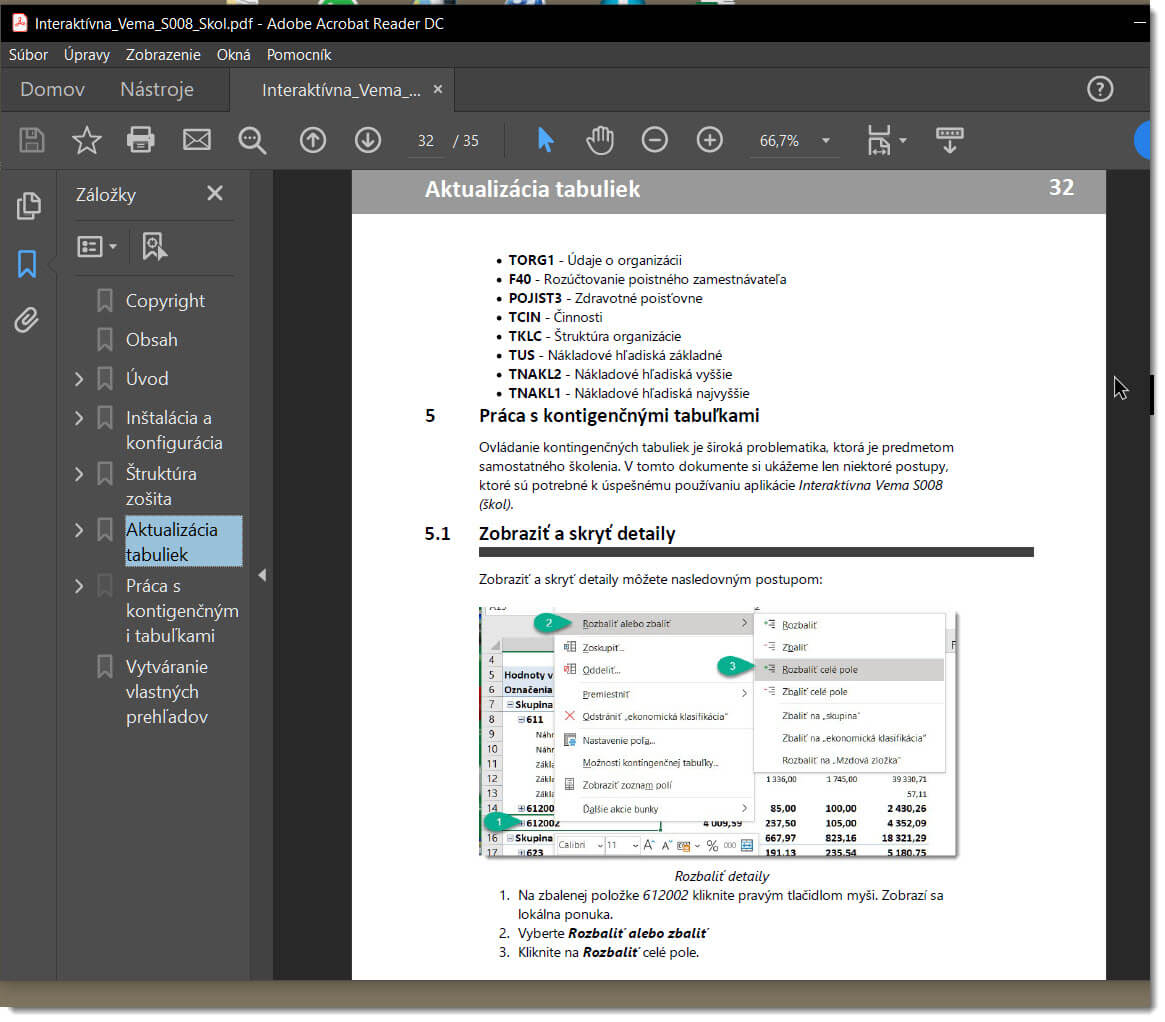This screenshot has width=1165, height=1022.
Task: Click the TKLC bullet line
Action: pyautogui.click(x=594, y=336)
